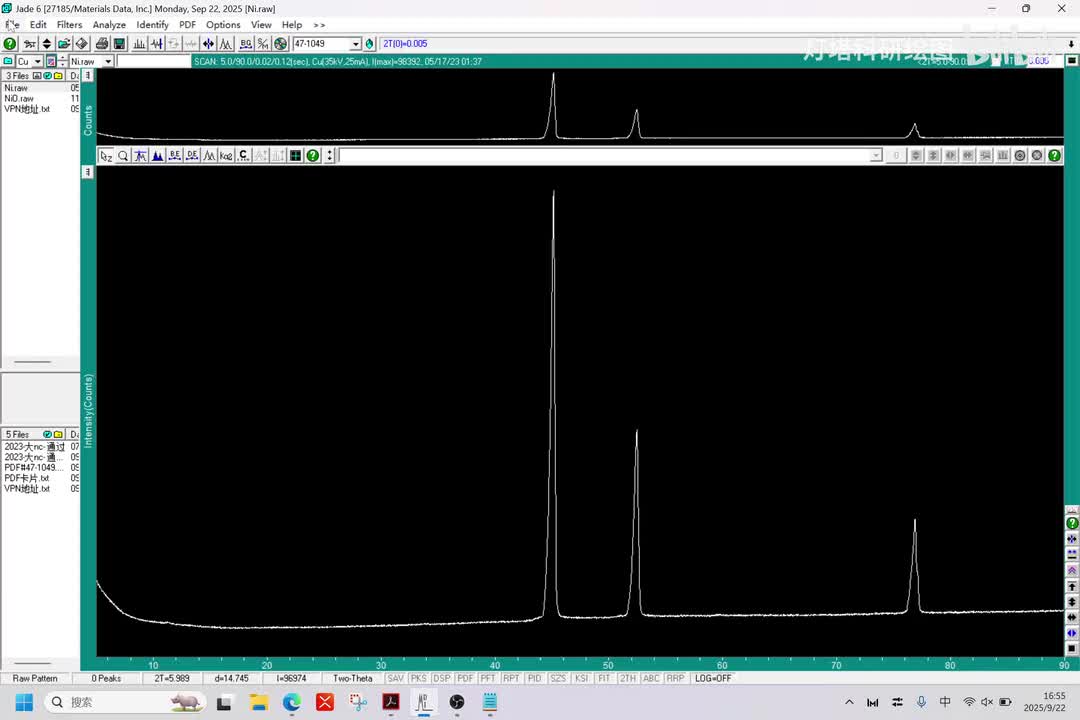Click the green help icon at chart toolbar end

1055,156
